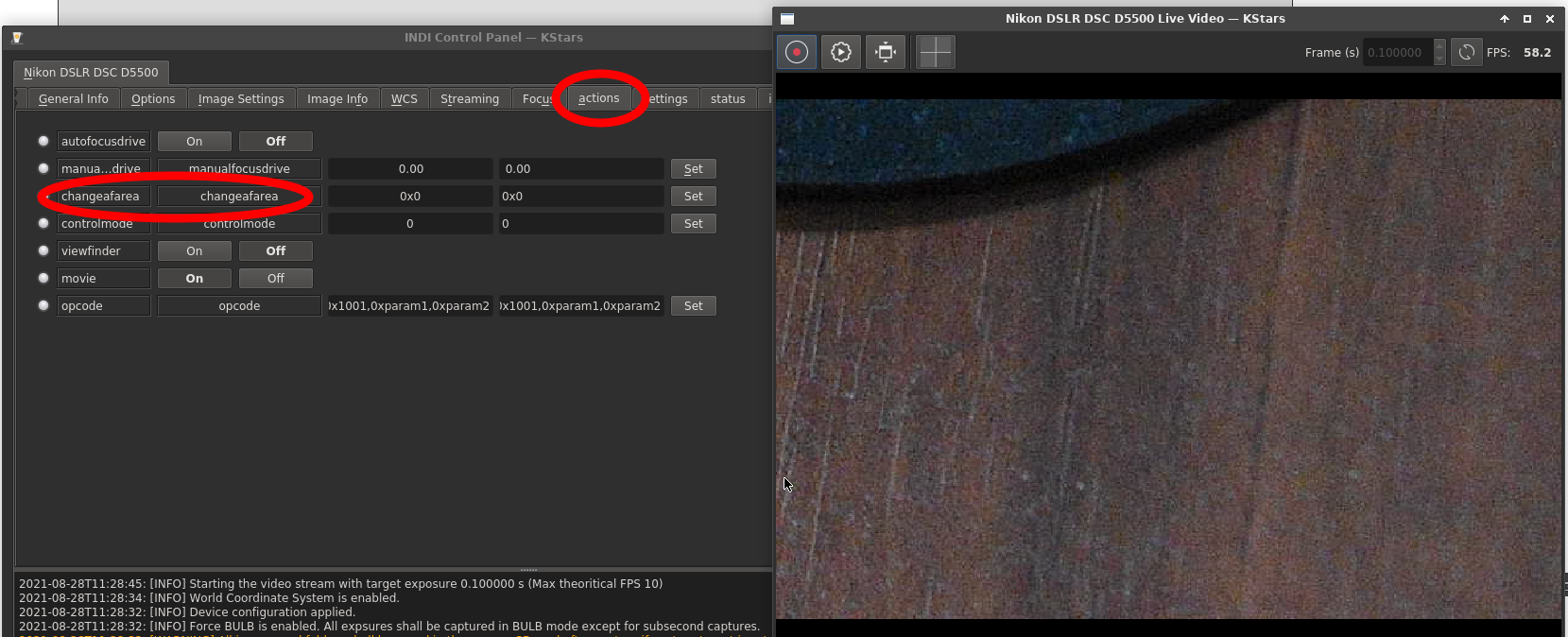Open the WCS tab
Screen dimensions: 1568x637
click(x=405, y=99)
